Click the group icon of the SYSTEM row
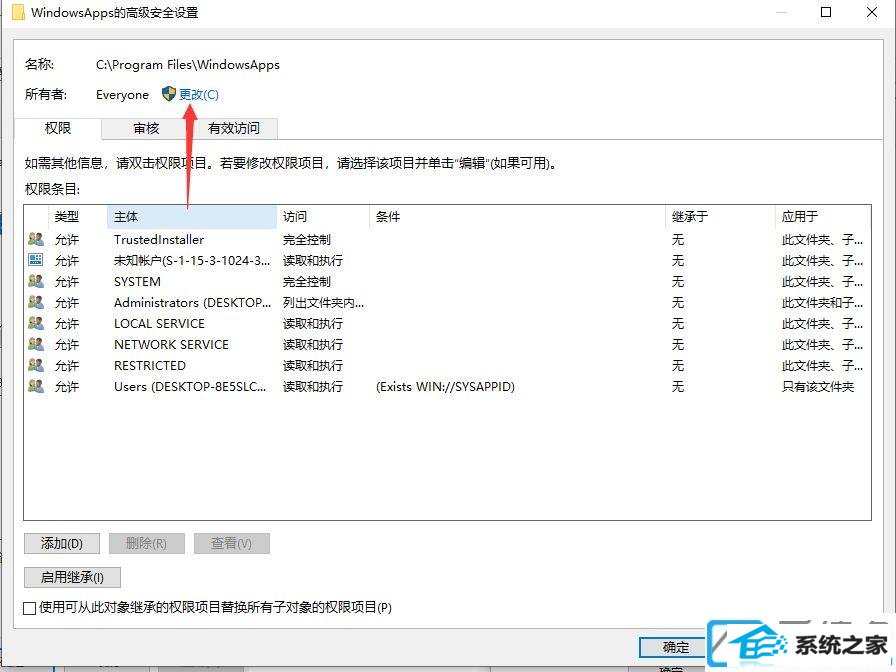The width and height of the screenshot is (896, 672). point(35,281)
